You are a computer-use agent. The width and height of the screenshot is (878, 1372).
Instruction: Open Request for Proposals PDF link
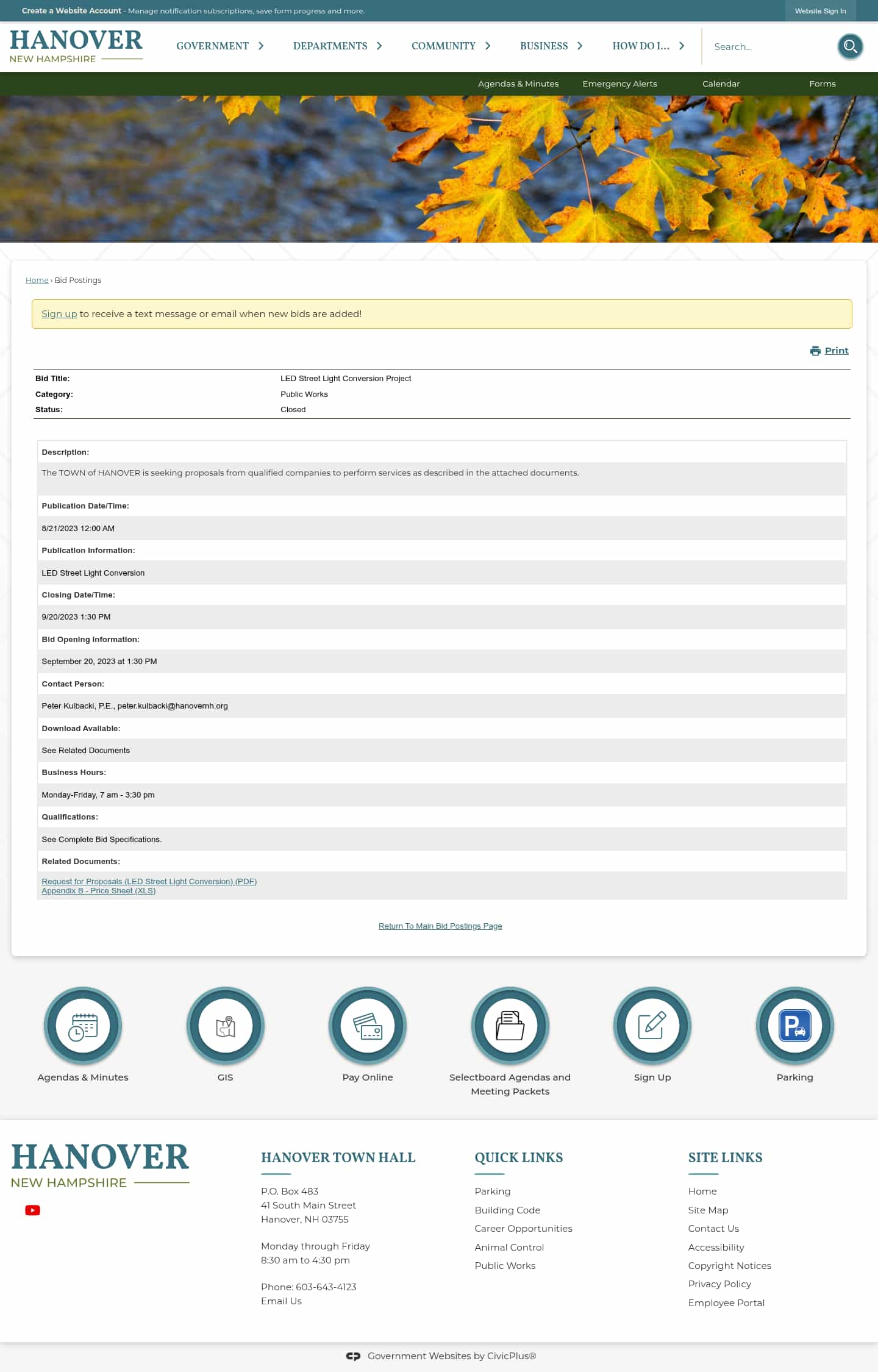pos(149,882)
